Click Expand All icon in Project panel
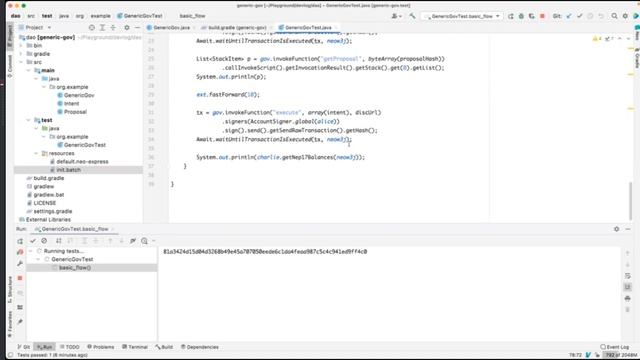The image size is (640, 360). [102, 27]
